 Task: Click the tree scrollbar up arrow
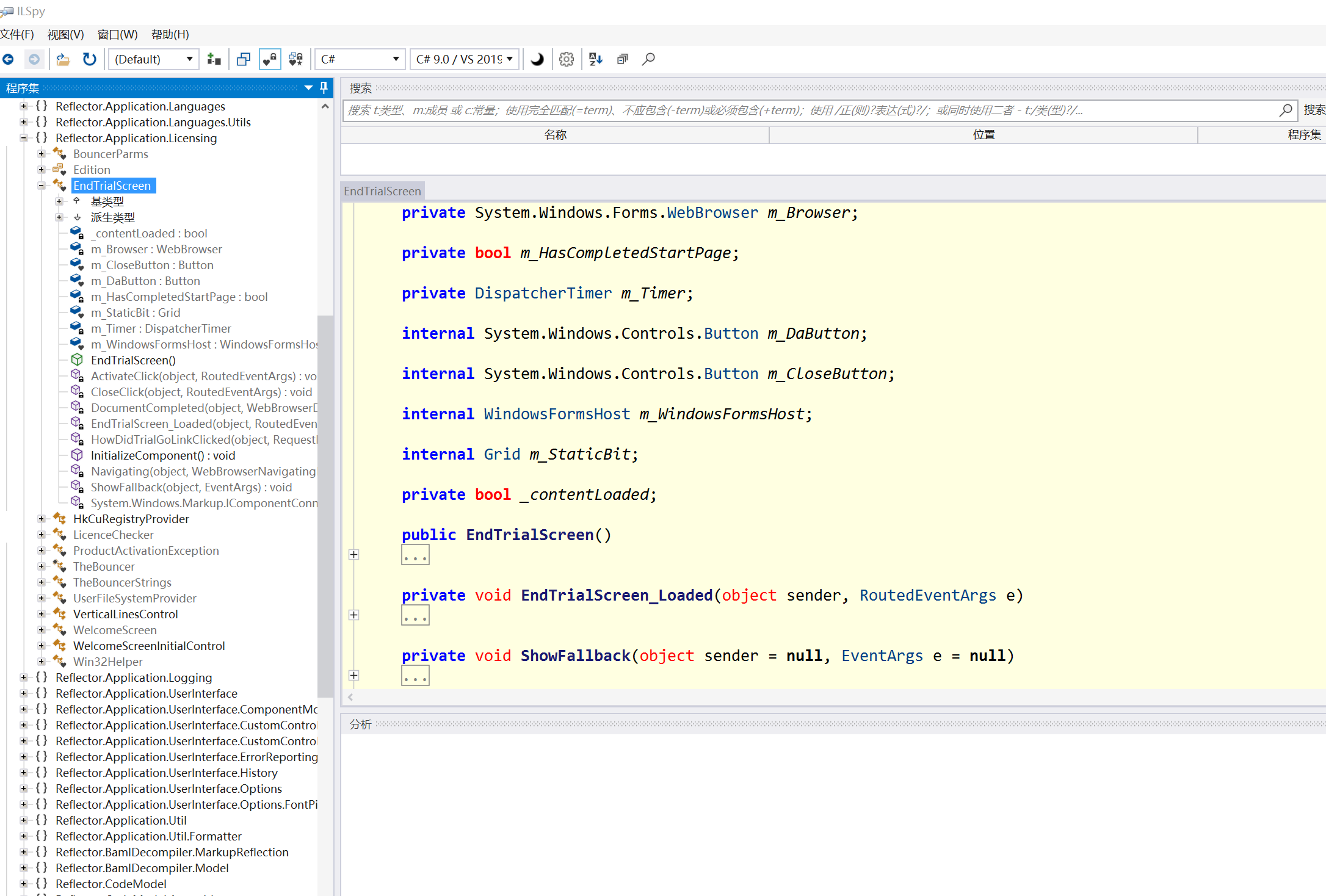[x=325, y=106]
